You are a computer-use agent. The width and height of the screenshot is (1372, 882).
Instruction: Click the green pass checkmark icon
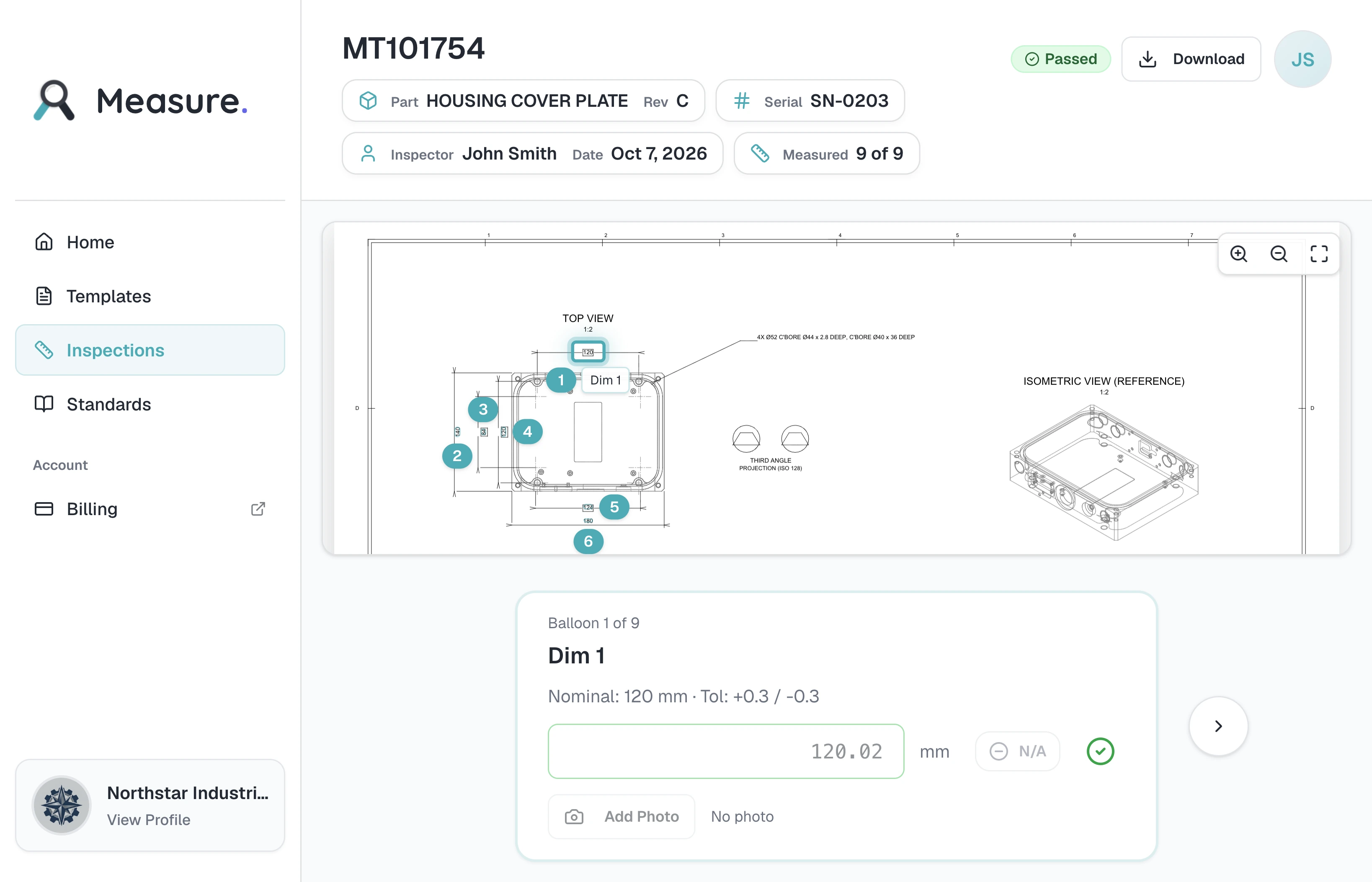coord(1100,751)
